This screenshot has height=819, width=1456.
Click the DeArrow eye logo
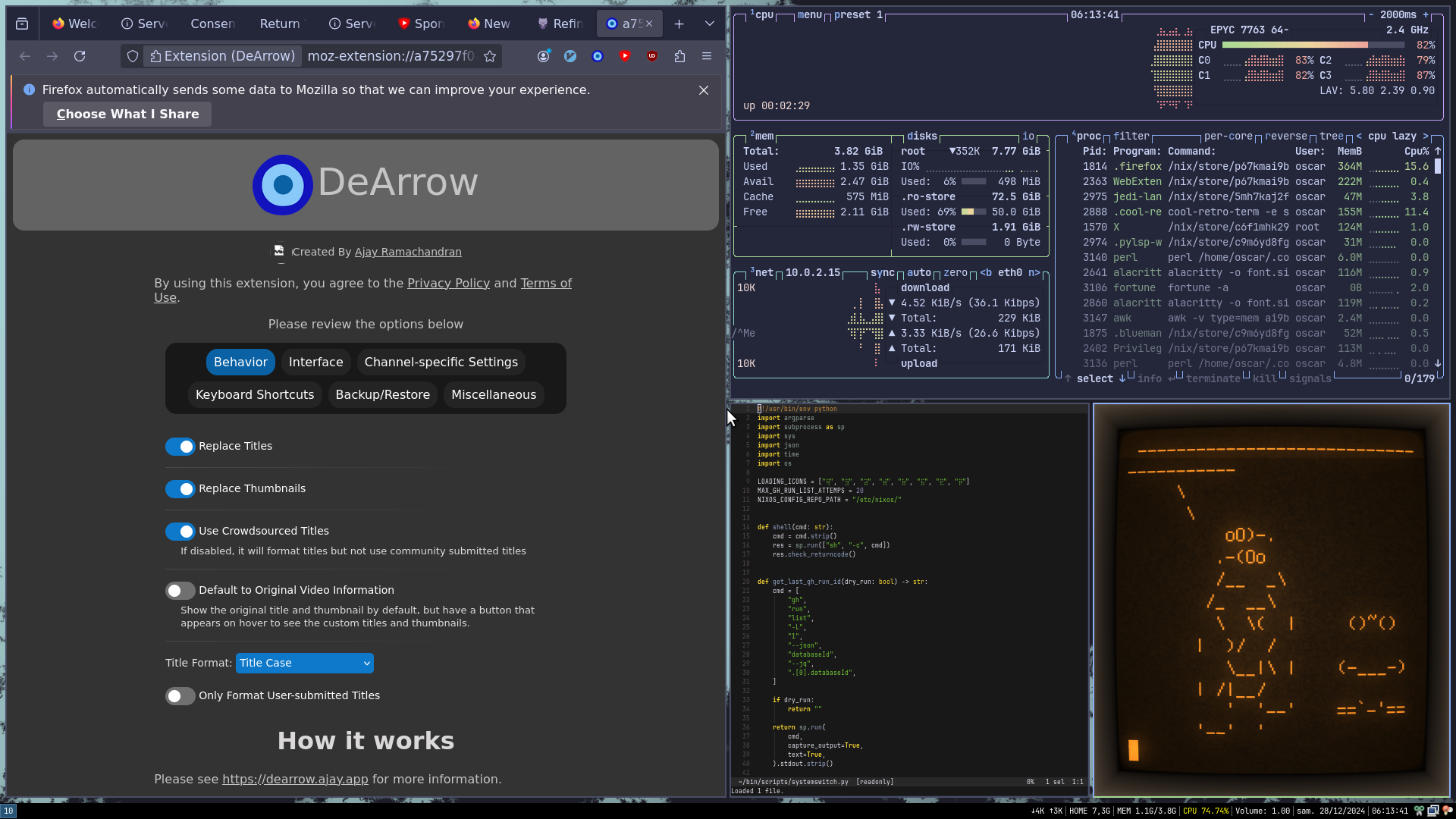tap(283, 184)
